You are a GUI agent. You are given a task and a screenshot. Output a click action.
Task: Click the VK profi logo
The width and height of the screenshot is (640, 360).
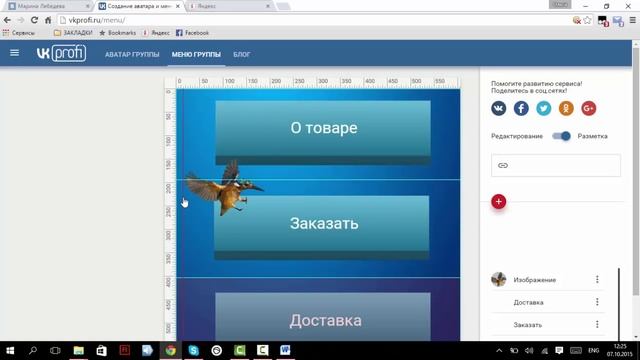coord(61,53)
